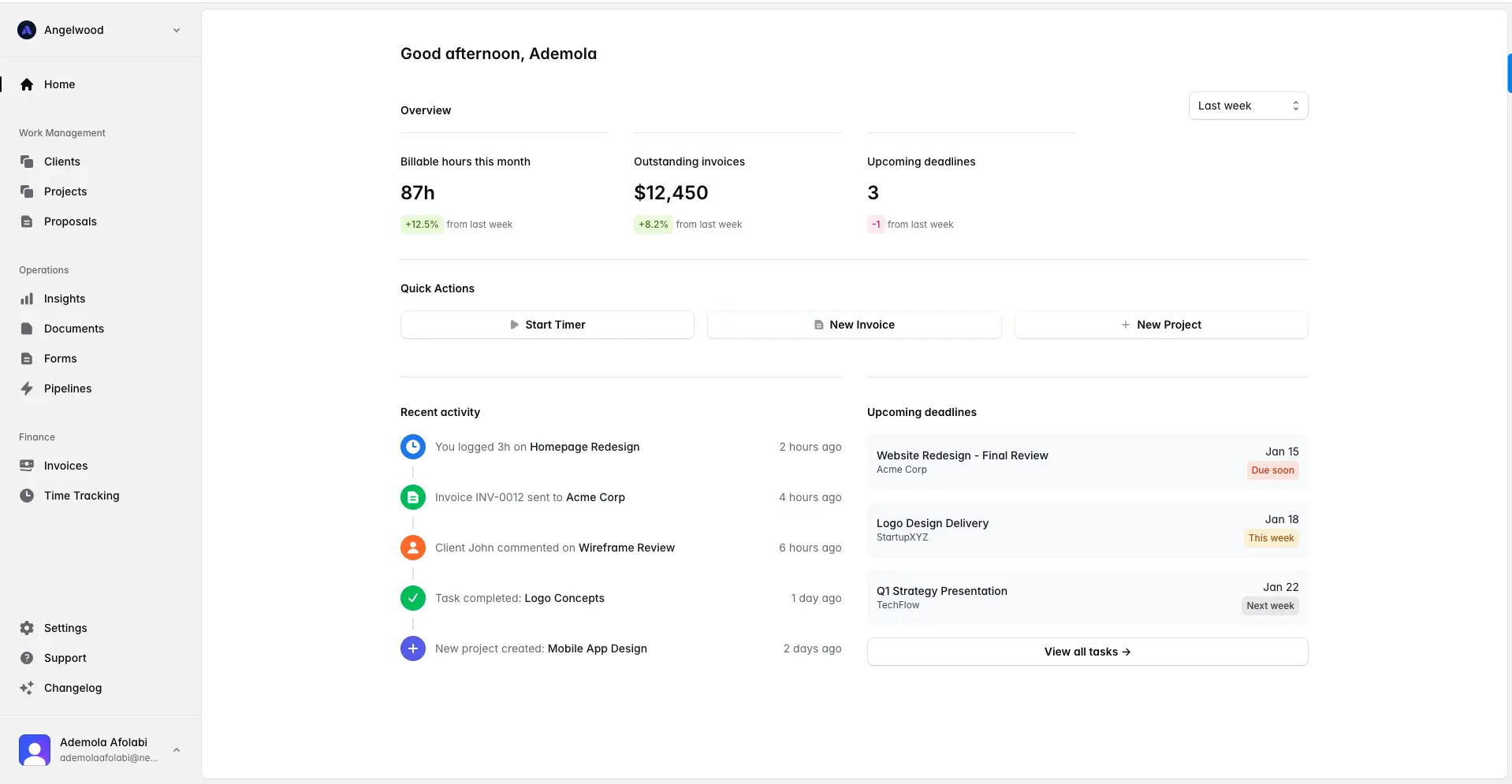Click the Insights bar chart icon
The height and width of the screenshot is (784, 1512).
click(x=27, y=299)
